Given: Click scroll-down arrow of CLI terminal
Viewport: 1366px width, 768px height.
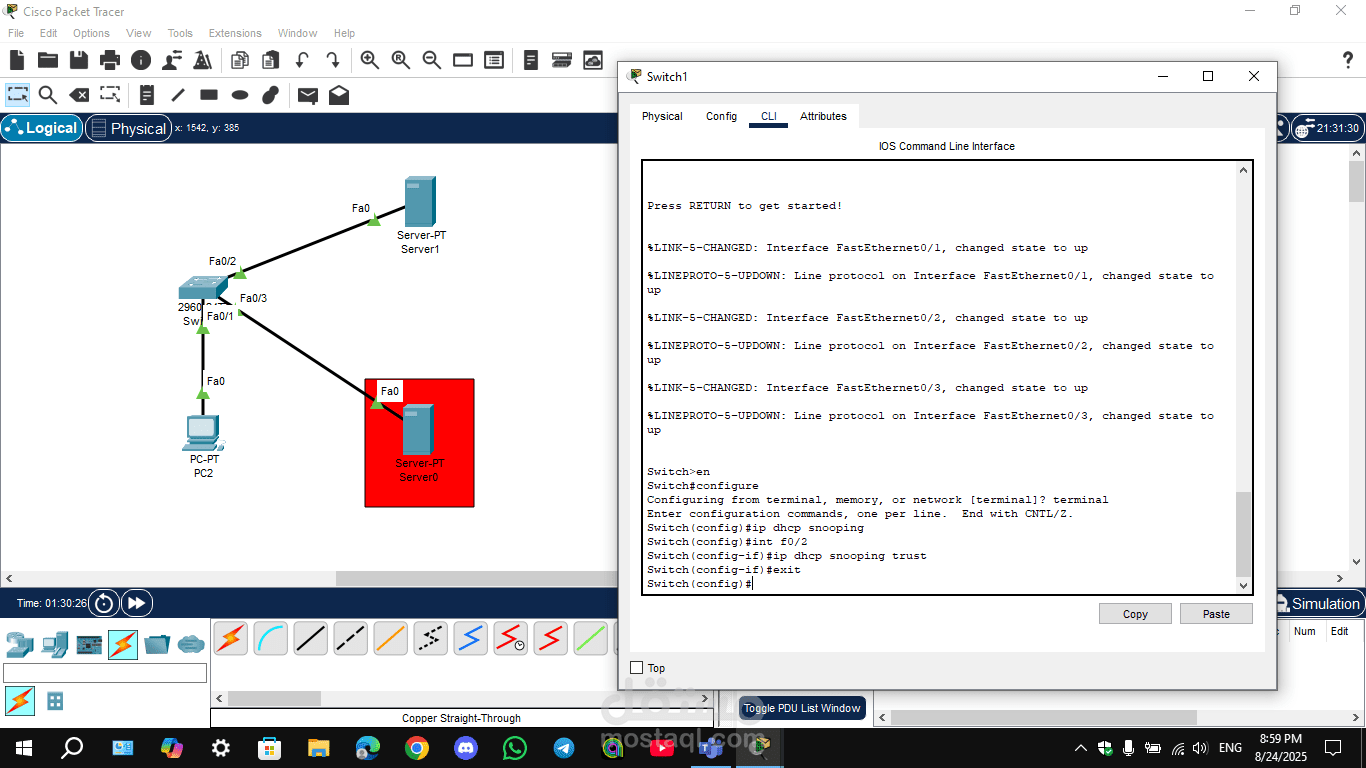Looking at the screenshot, I should [x=1244, y=586].
